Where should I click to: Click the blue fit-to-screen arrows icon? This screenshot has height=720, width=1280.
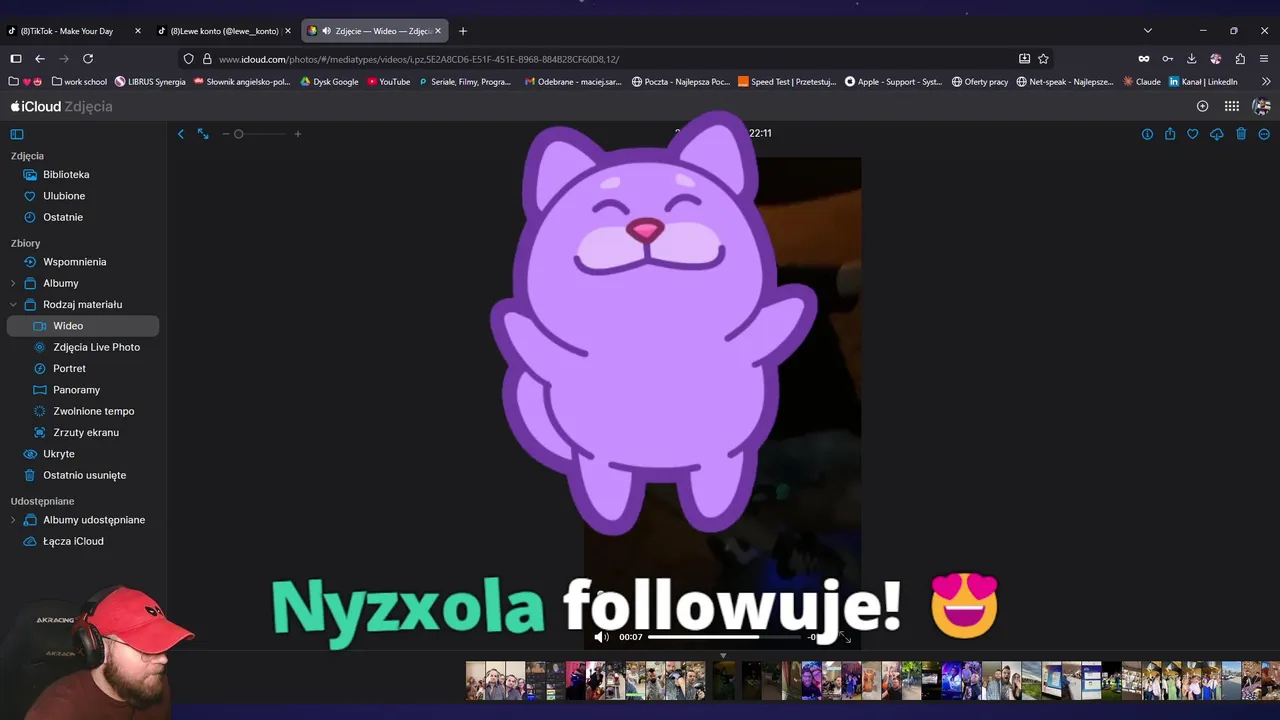coord(203,134)
